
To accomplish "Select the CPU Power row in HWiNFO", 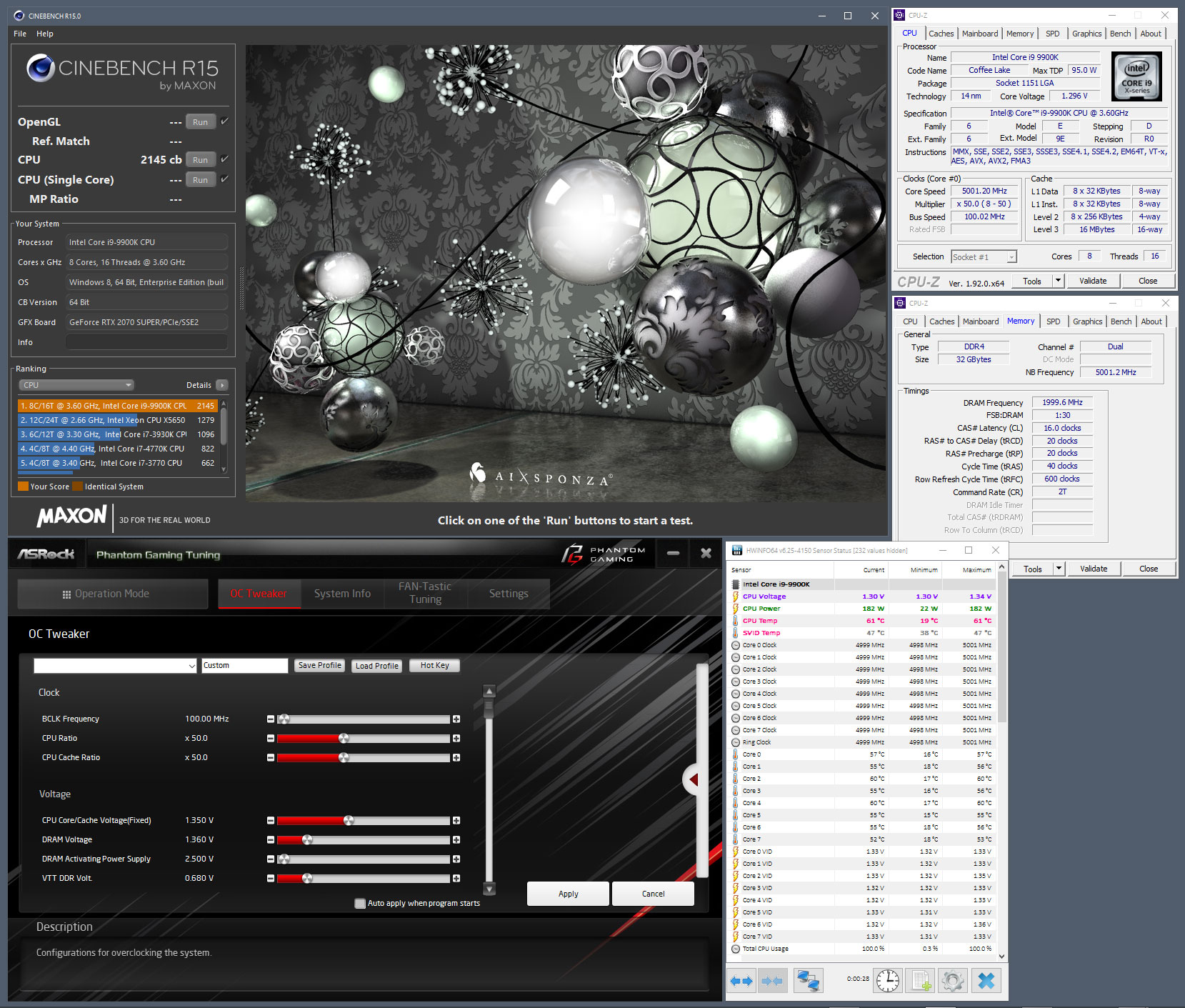I will [x=862, y=609].
